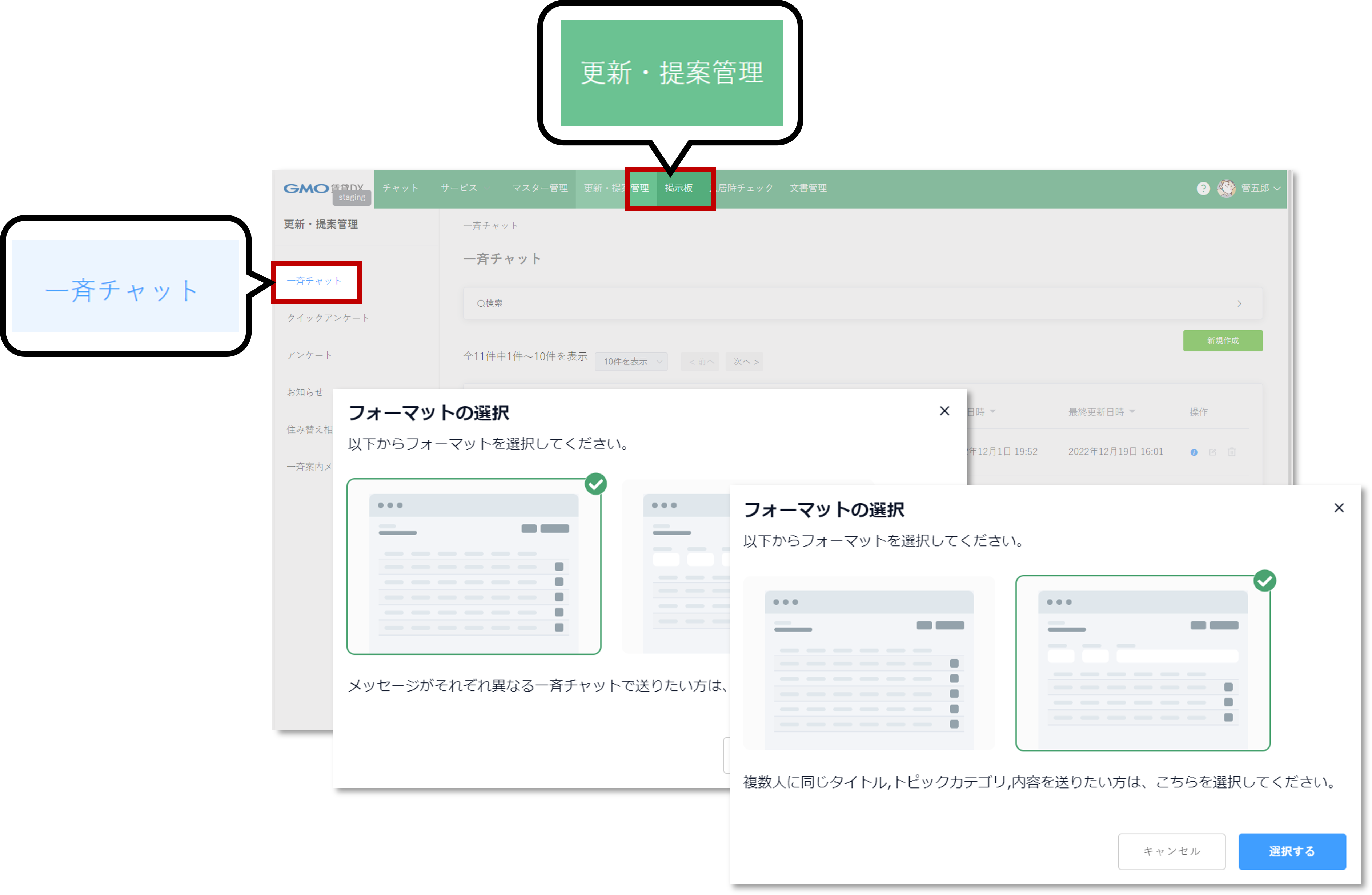
Task: Click the user avatar of 管五郎
Action: point(1226,189)
